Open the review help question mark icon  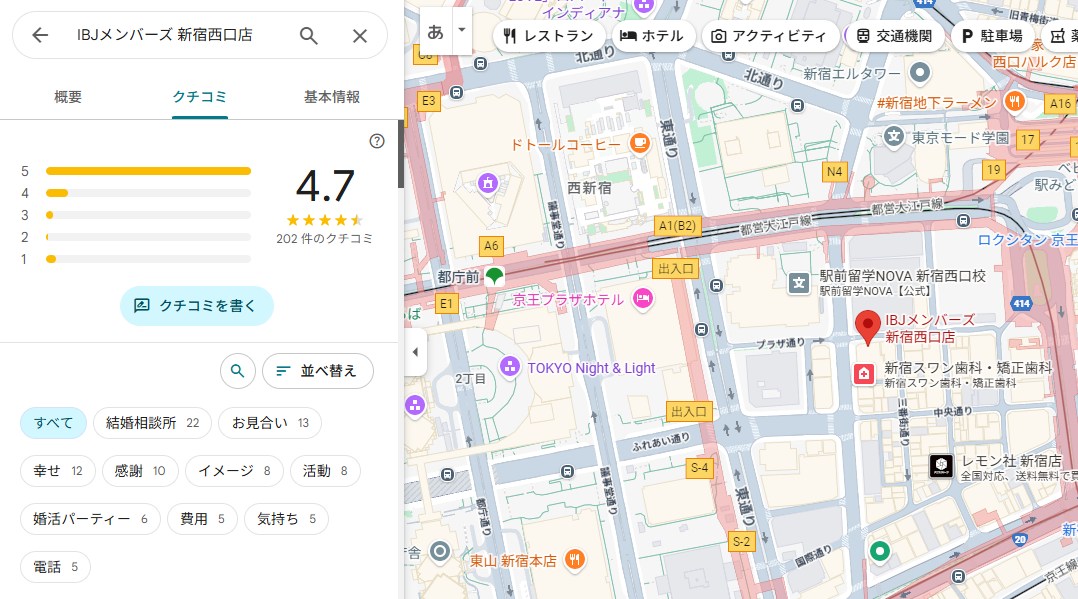pos(377,141)
